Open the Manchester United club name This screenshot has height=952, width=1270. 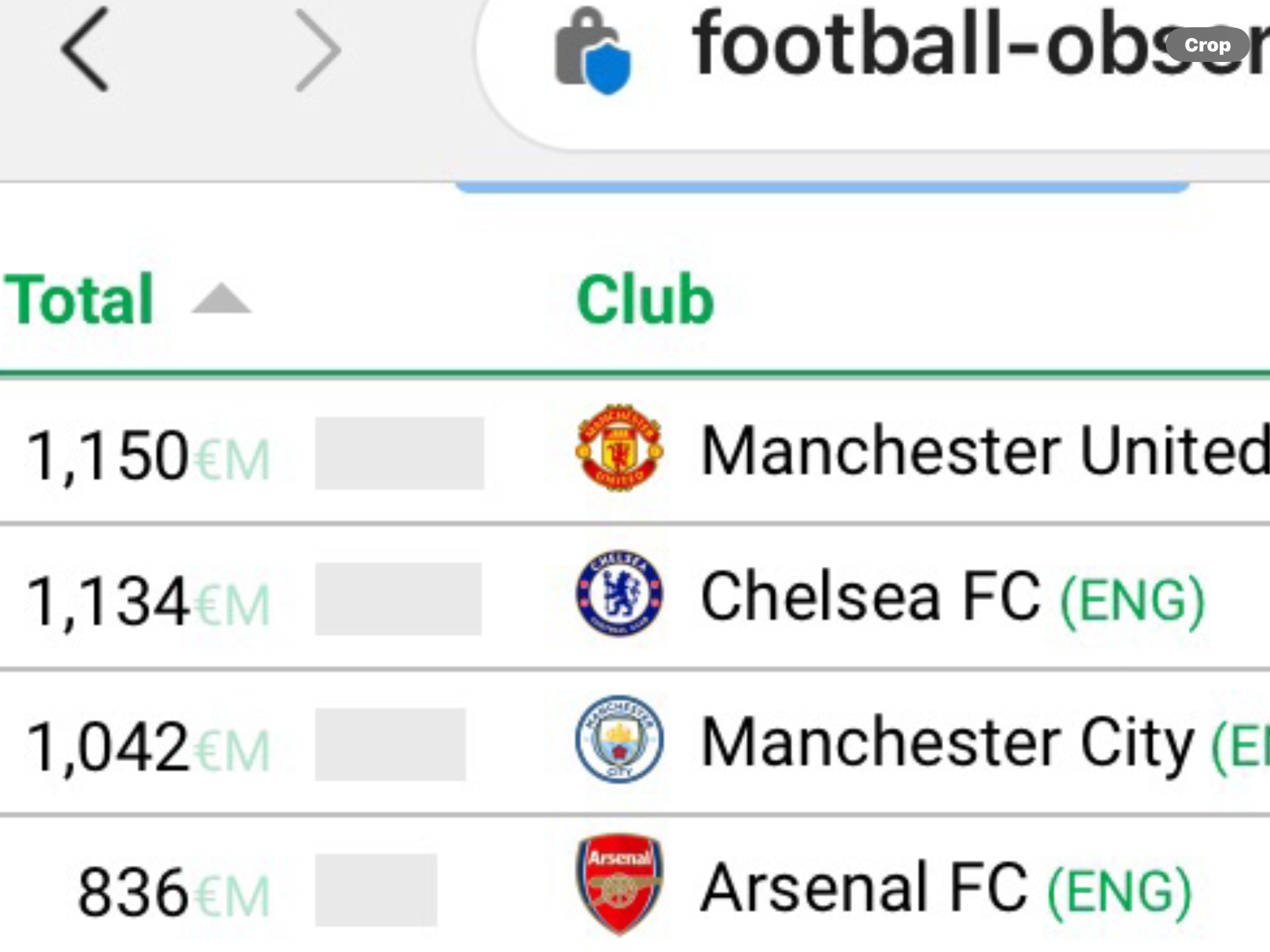[985, 451]
